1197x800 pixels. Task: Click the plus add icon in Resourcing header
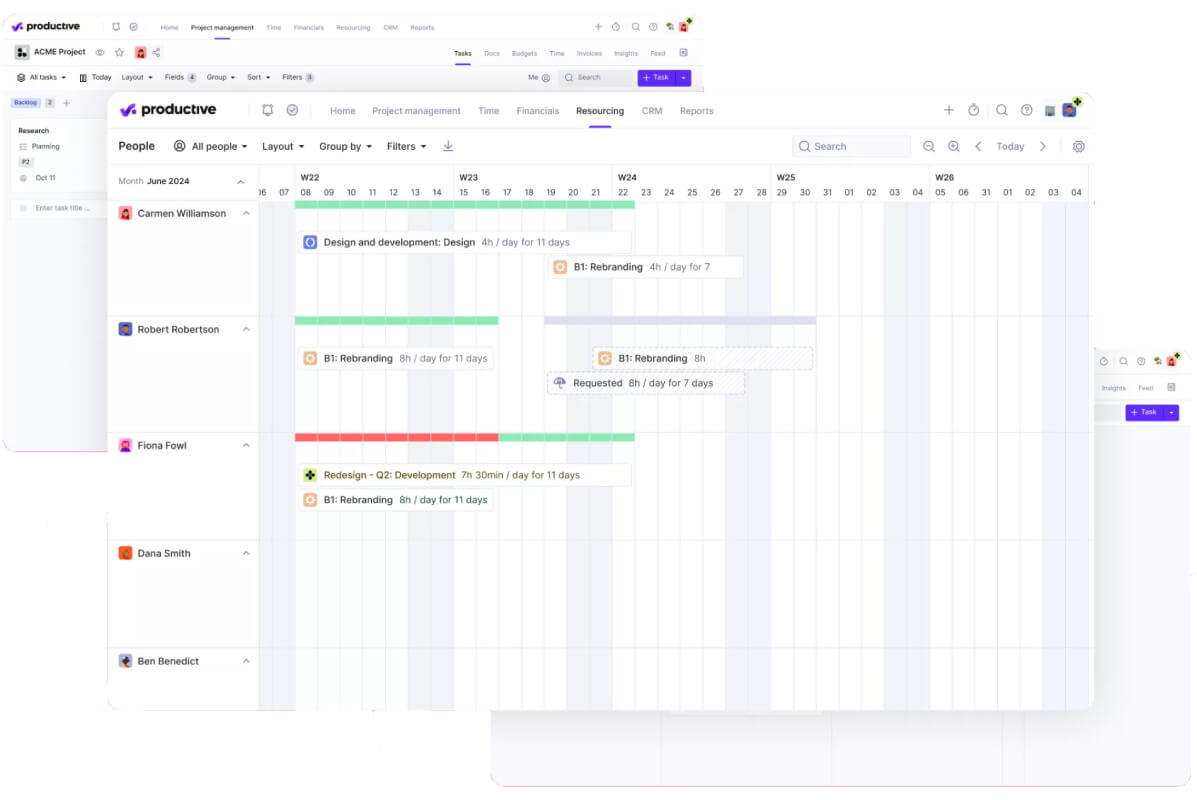(948, 111)
